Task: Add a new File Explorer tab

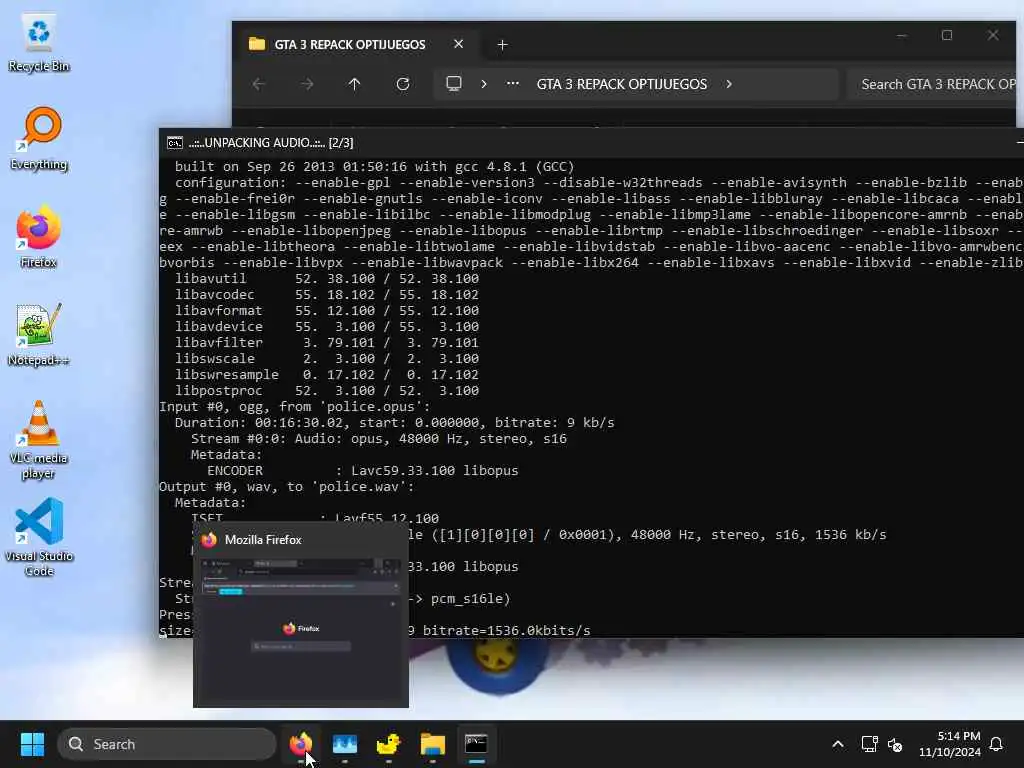Action: click(502, 44)
